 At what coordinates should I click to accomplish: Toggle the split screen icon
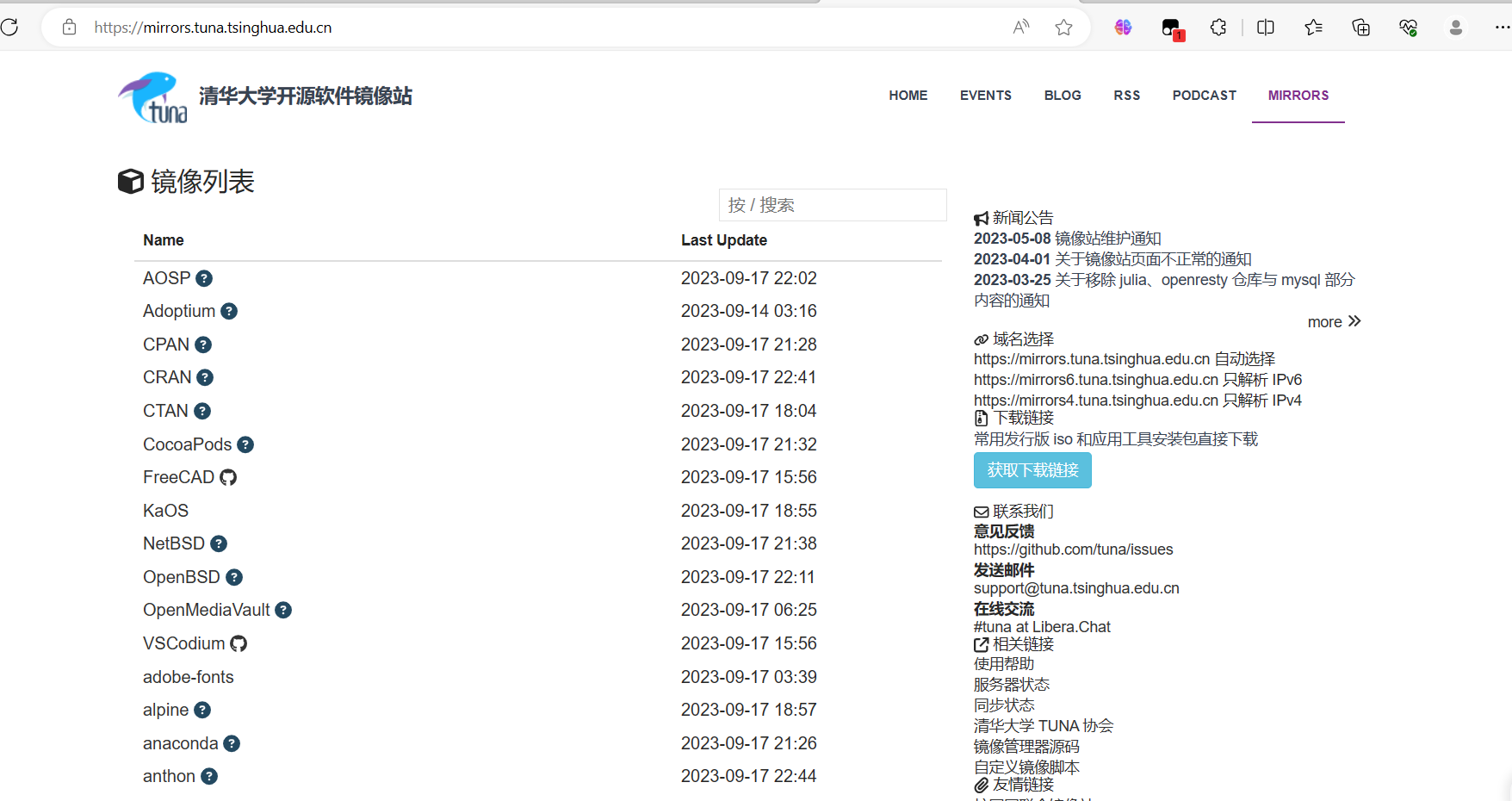tap(1266, 28)
